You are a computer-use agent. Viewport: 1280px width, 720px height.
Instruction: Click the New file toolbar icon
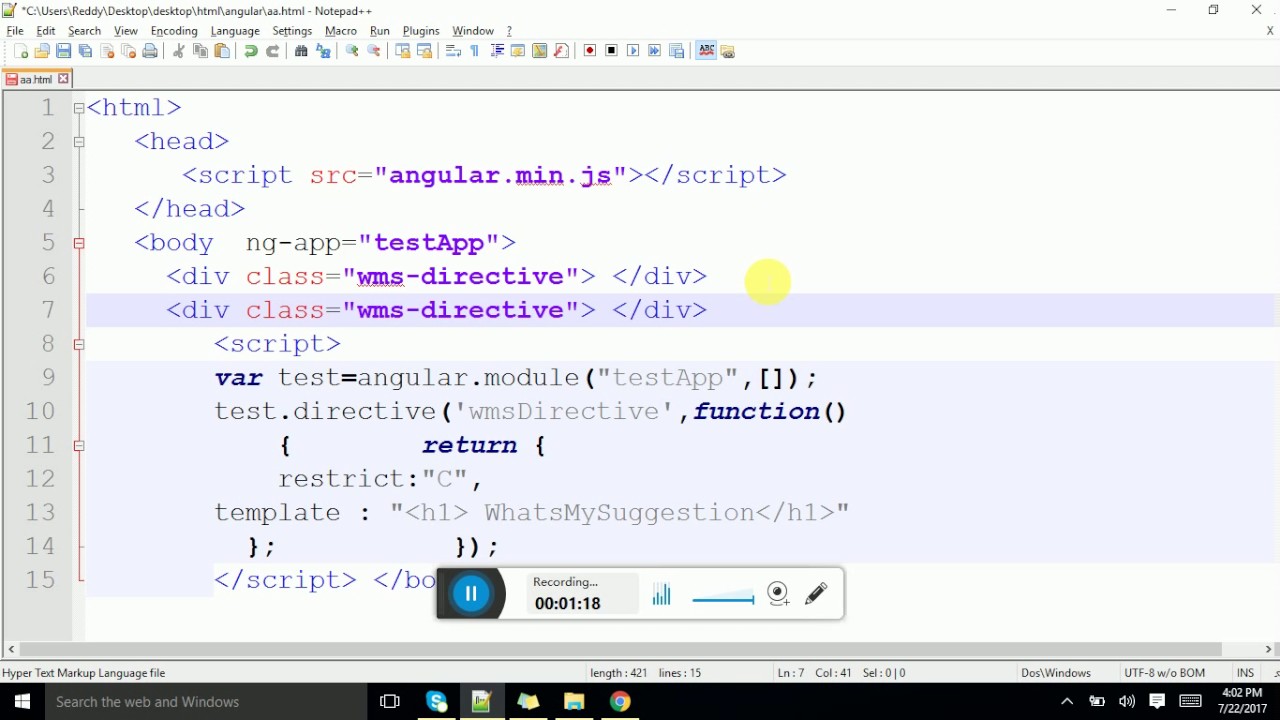[21, 51]
